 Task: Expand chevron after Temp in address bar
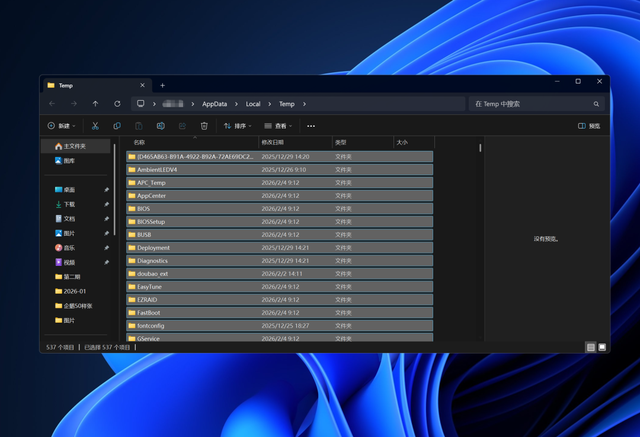point(304,104)
